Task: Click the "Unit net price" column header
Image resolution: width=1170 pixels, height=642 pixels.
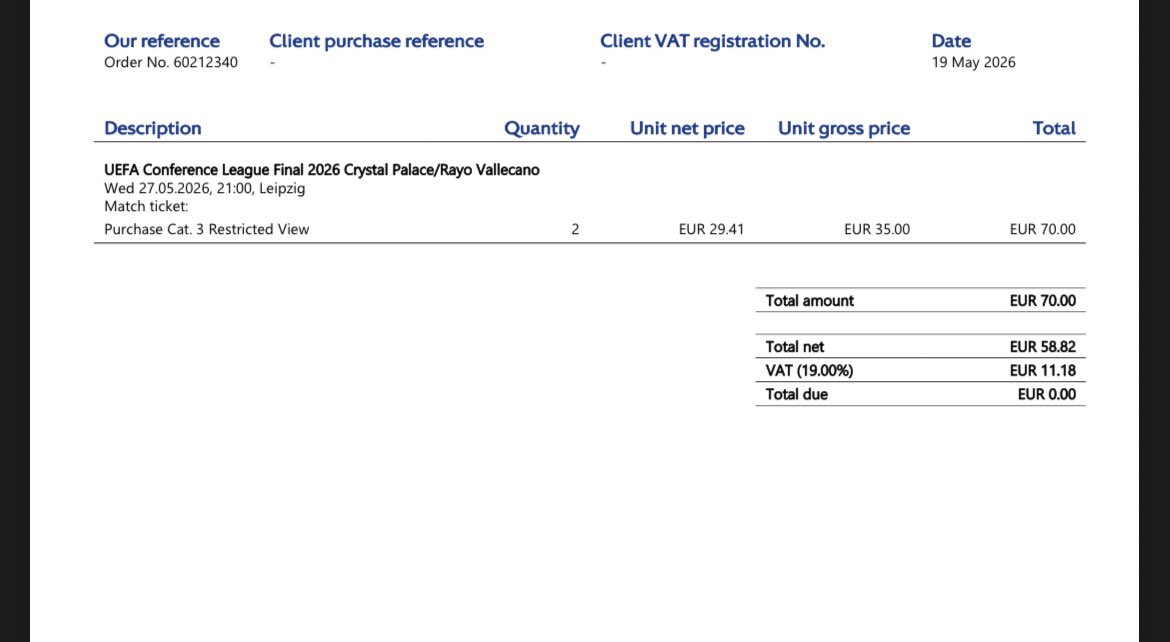Action: (x=687, y=128)
